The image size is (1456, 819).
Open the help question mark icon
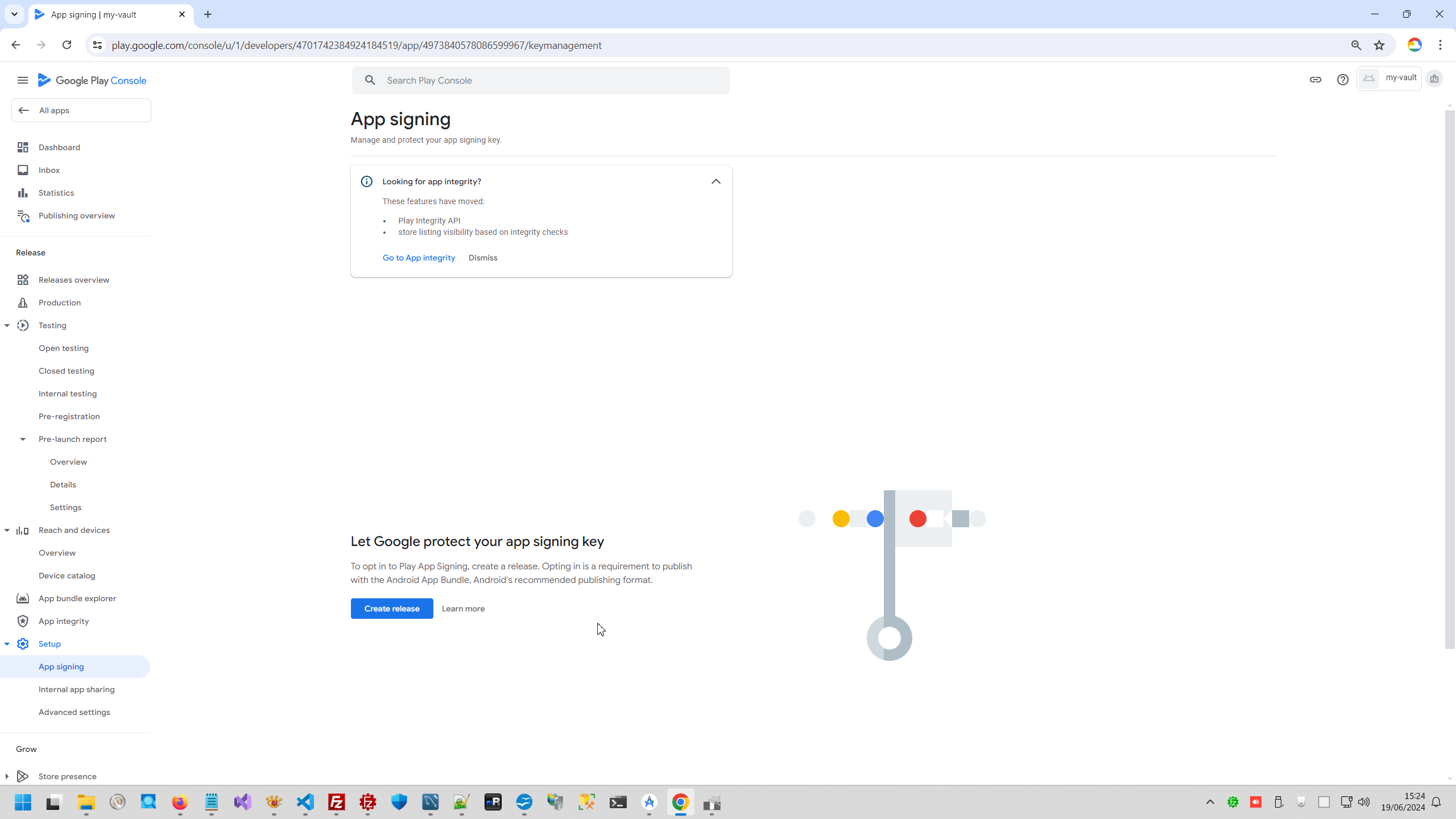(x=1342, y=80)
